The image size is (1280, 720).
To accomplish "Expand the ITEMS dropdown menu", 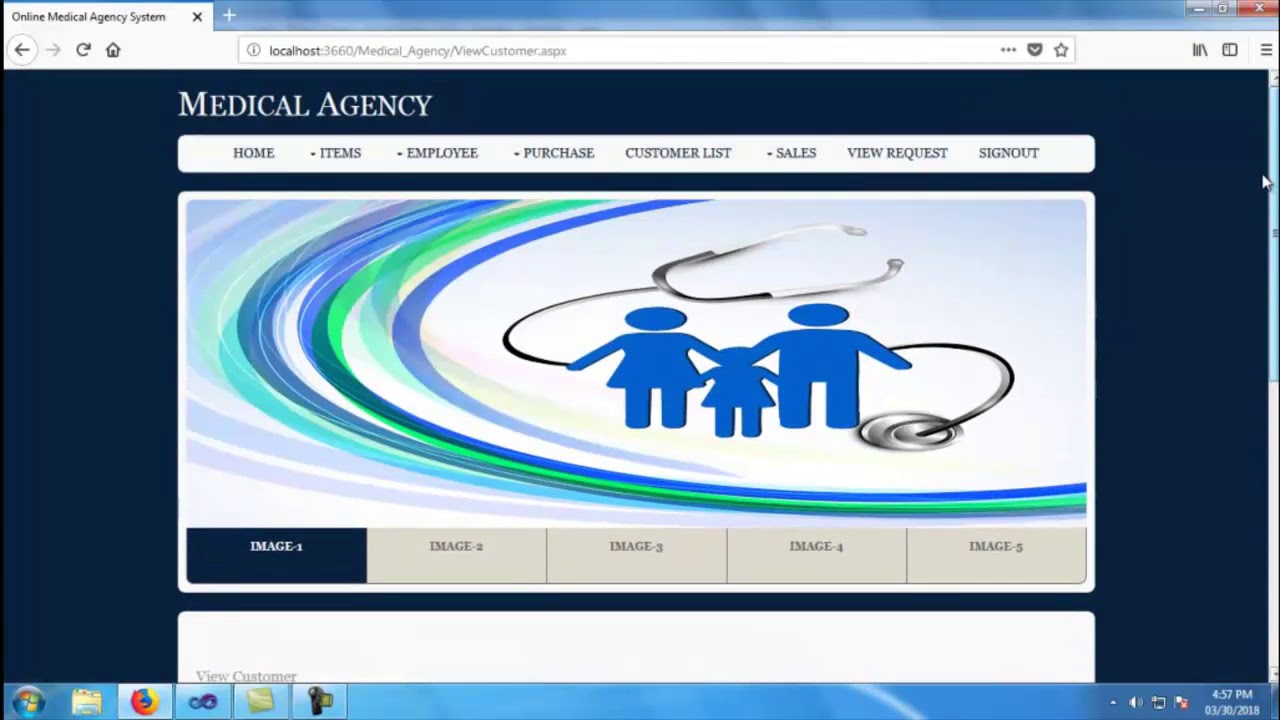I will tap(335, 153).
